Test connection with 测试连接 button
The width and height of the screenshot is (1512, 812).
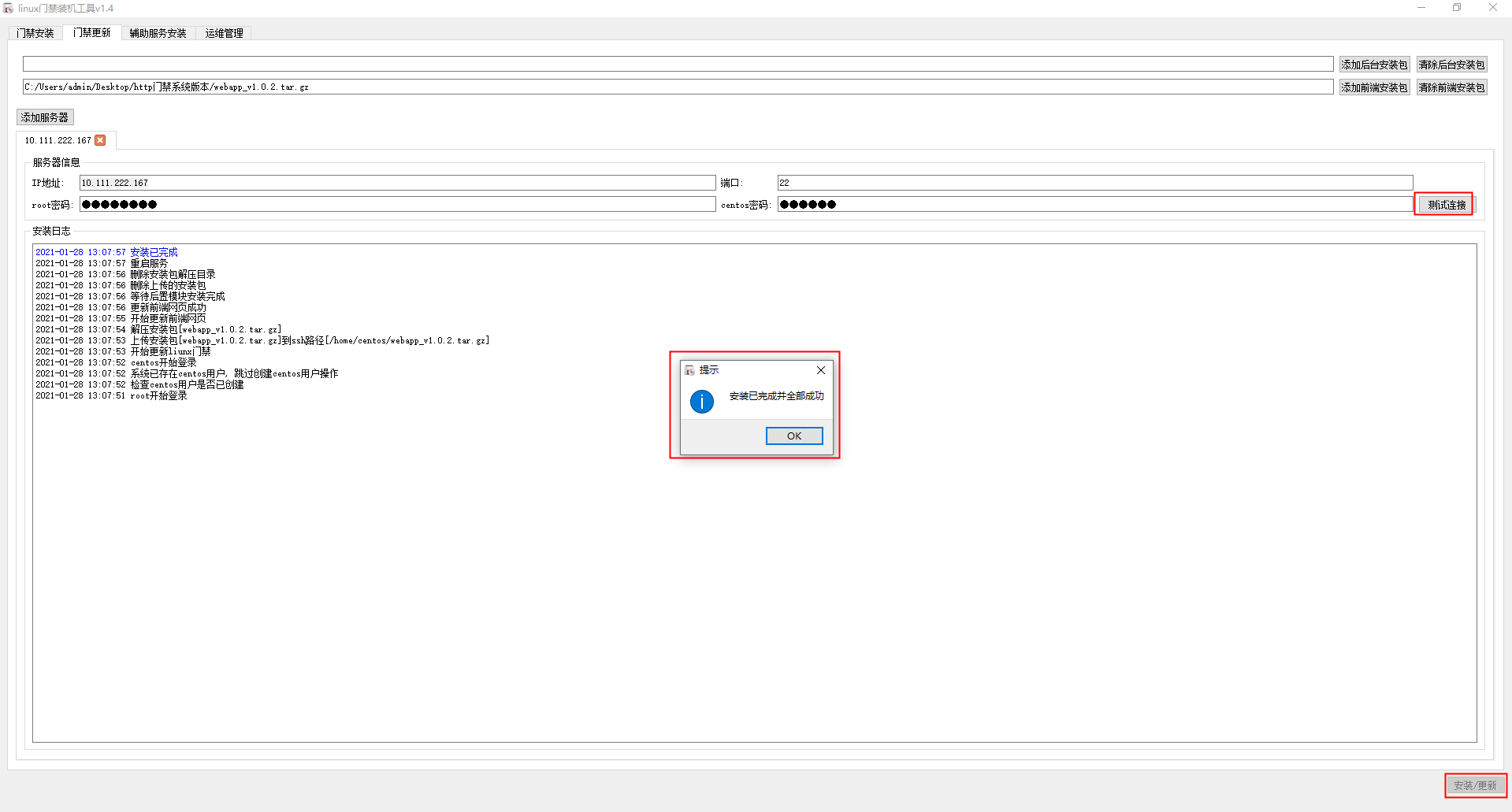pyautogui.click(x=1447, y=205)
